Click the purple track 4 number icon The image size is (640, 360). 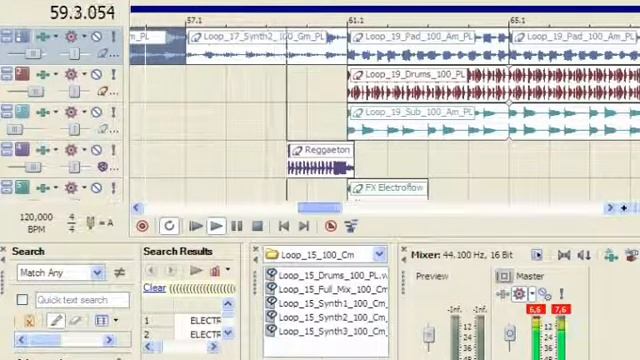22,149
